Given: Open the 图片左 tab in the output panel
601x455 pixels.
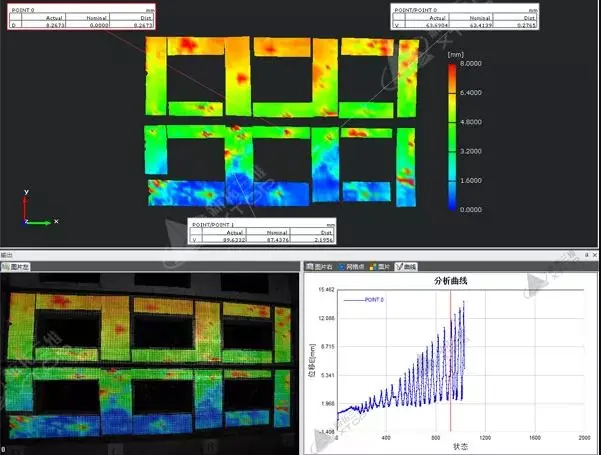Looking at the screenshot, I should [x=16, y=267].
